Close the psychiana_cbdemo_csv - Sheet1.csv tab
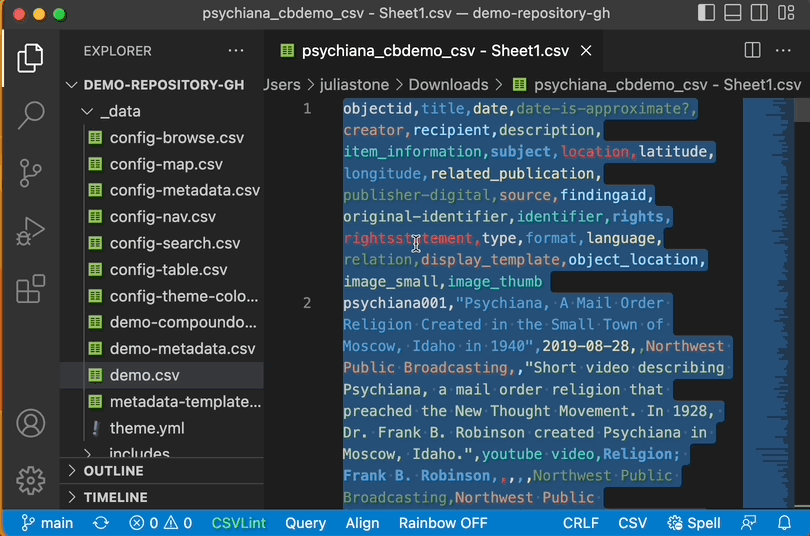 point(586,51)
